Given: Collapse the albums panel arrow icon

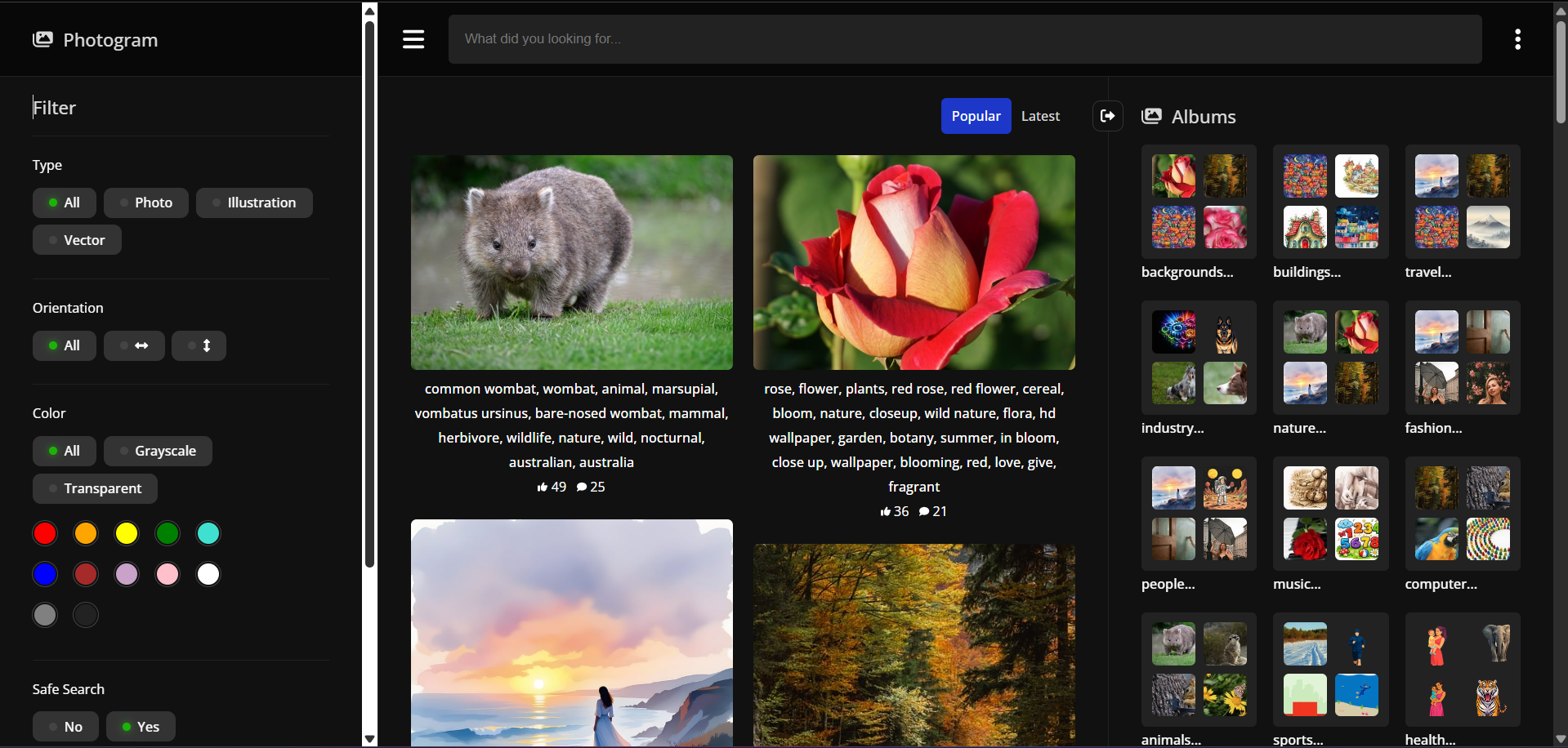Looking at the screenshot, I should [1107, 116].
